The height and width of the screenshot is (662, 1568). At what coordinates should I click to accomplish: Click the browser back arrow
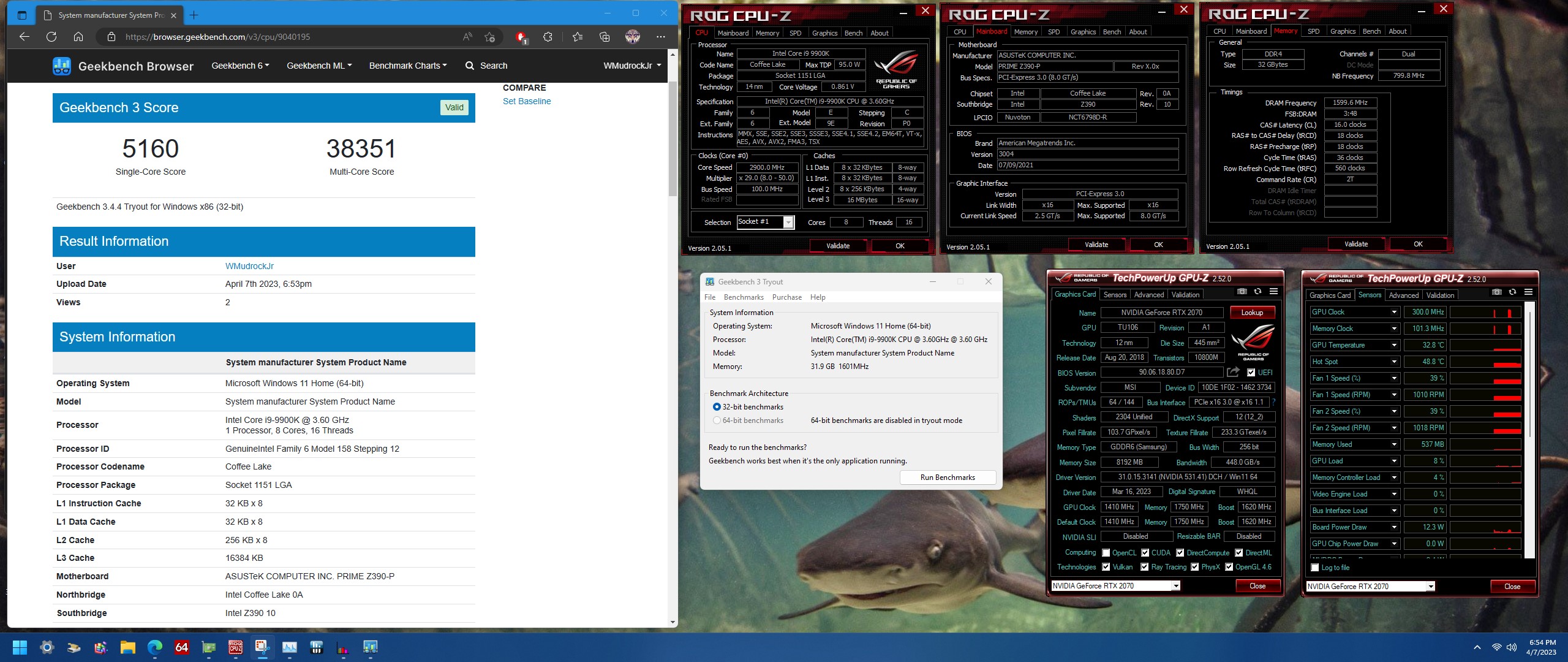[x=24, y=37]
